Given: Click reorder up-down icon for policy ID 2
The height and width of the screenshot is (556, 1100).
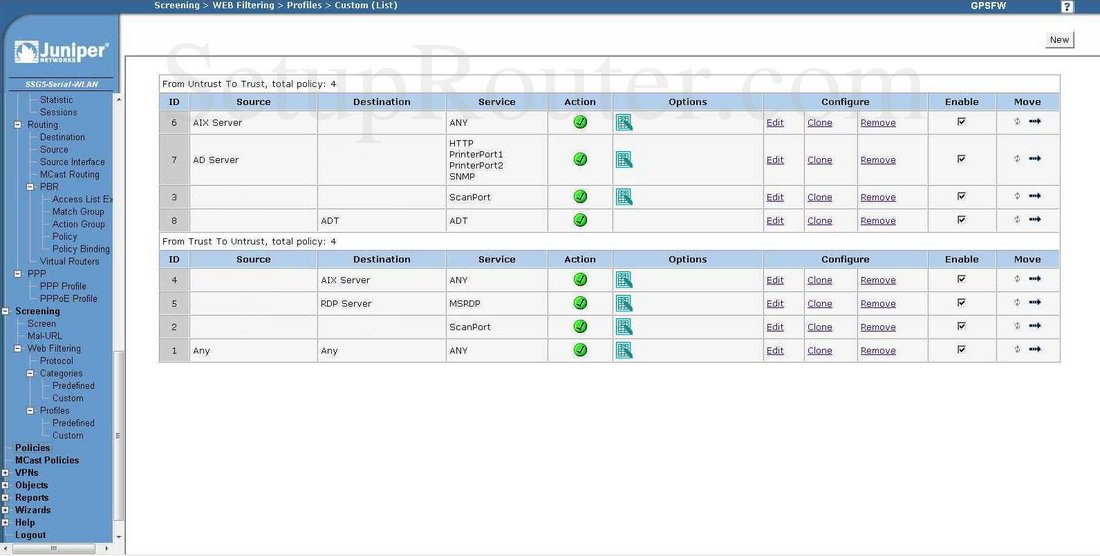Looking at the screenshot, I should 1017,326.
